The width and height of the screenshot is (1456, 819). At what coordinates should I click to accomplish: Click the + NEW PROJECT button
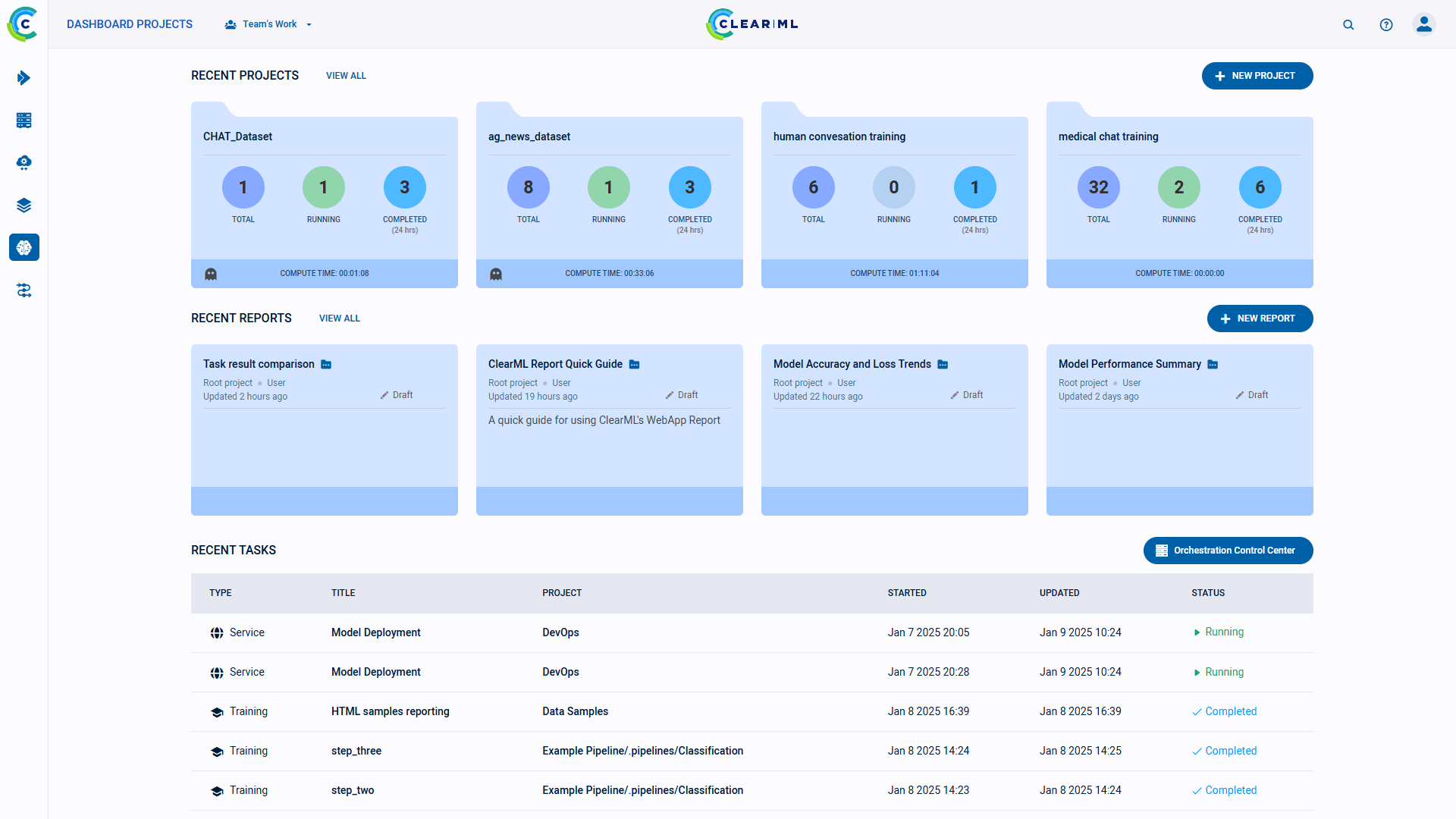click(1256, 76)
